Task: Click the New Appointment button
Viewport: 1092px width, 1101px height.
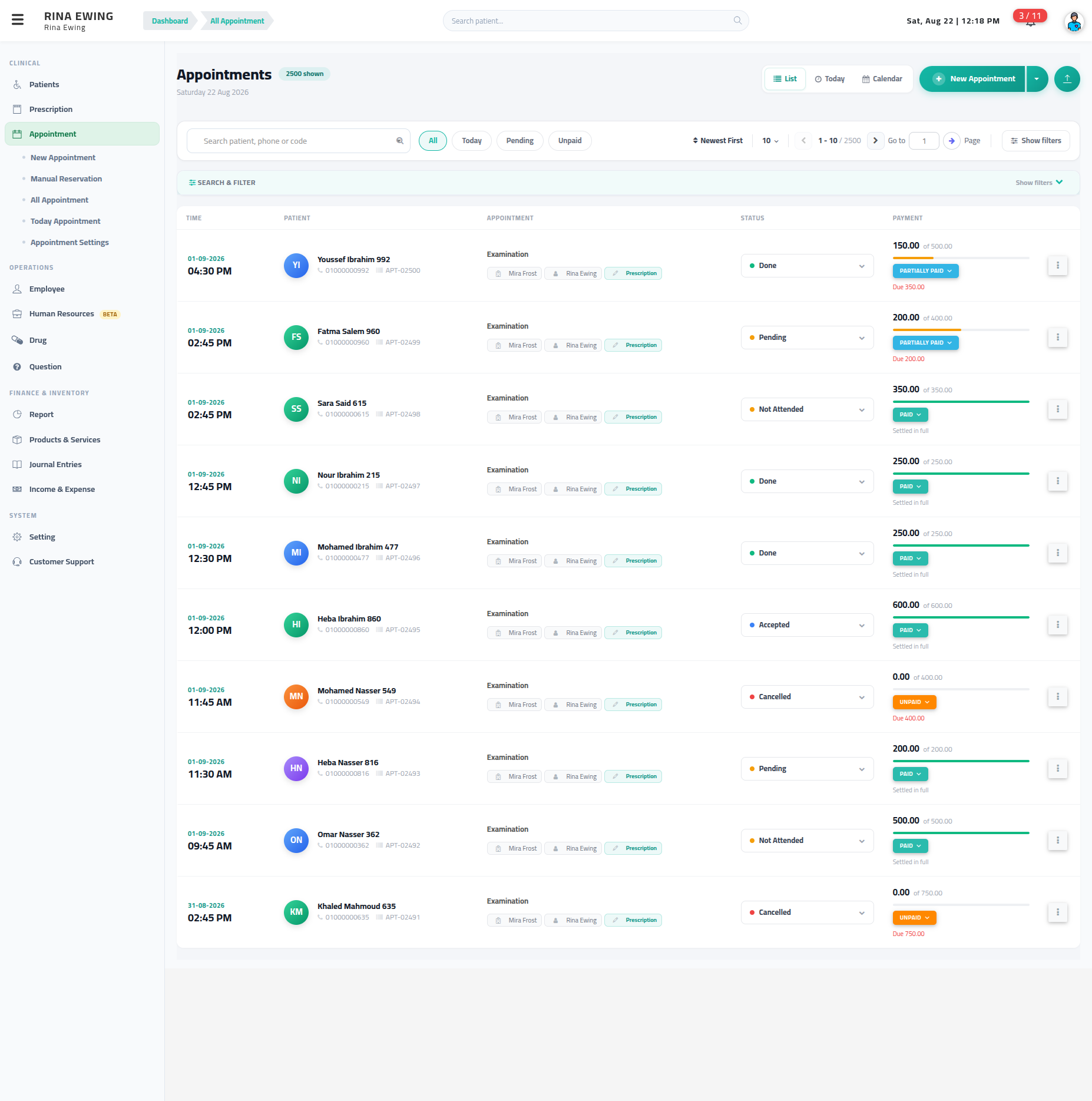Action: pyautogui.click(x=972, y=79)
